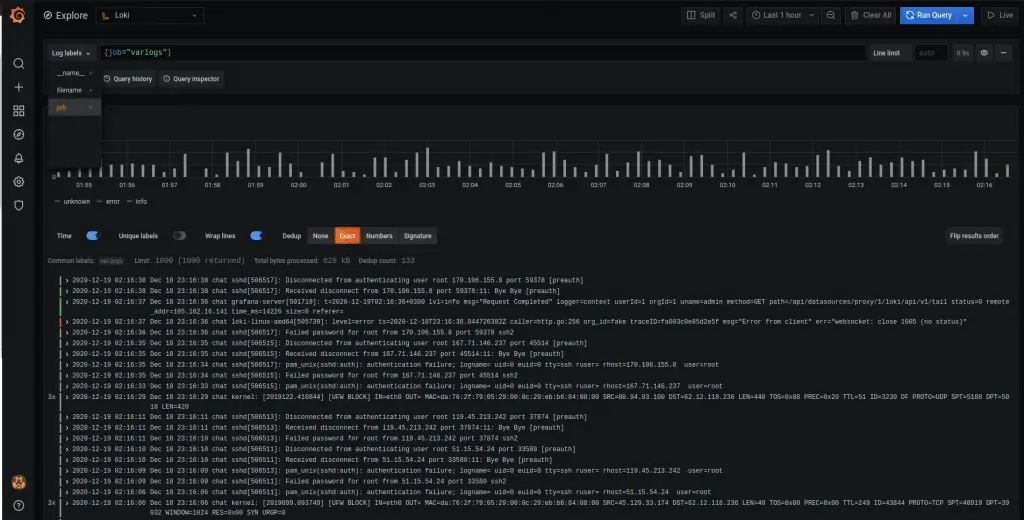Open the Alerting bell icon
This screenshot has height=520, width=1024.
point(18,158)
